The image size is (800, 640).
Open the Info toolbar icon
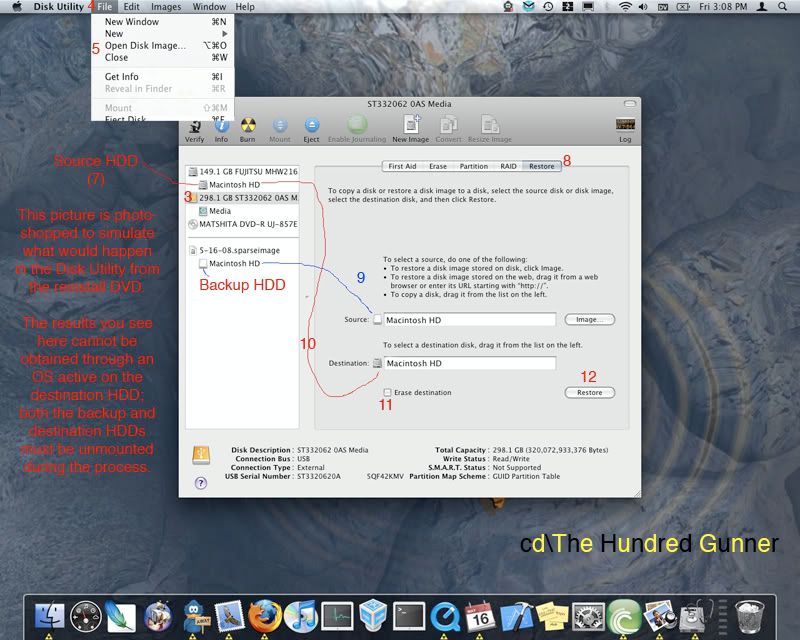pos(221,131)
